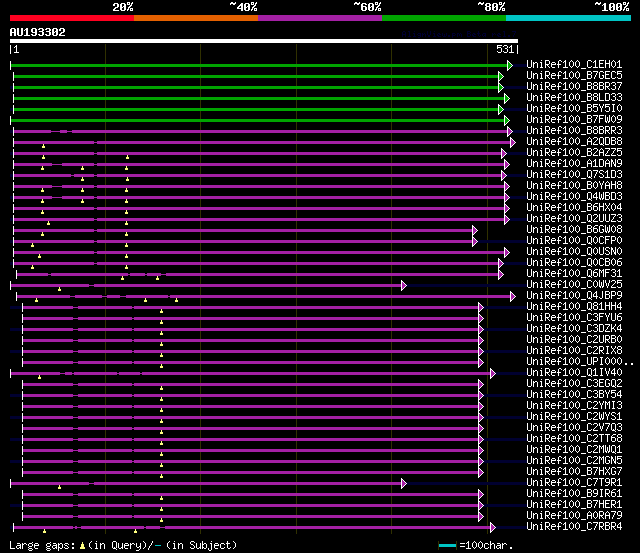
Task: Open the UniRef100_B5Y5I0 hit label
Action: pos(574,109)
